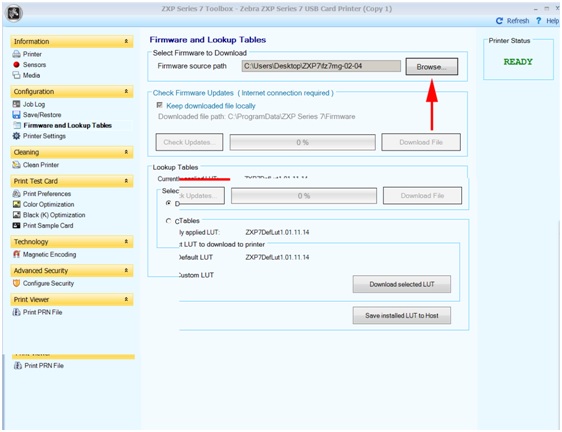Click Save installed LUT to Host
Image resolution: width=562 pixels, height=432 pixels.
click(402, 315)
